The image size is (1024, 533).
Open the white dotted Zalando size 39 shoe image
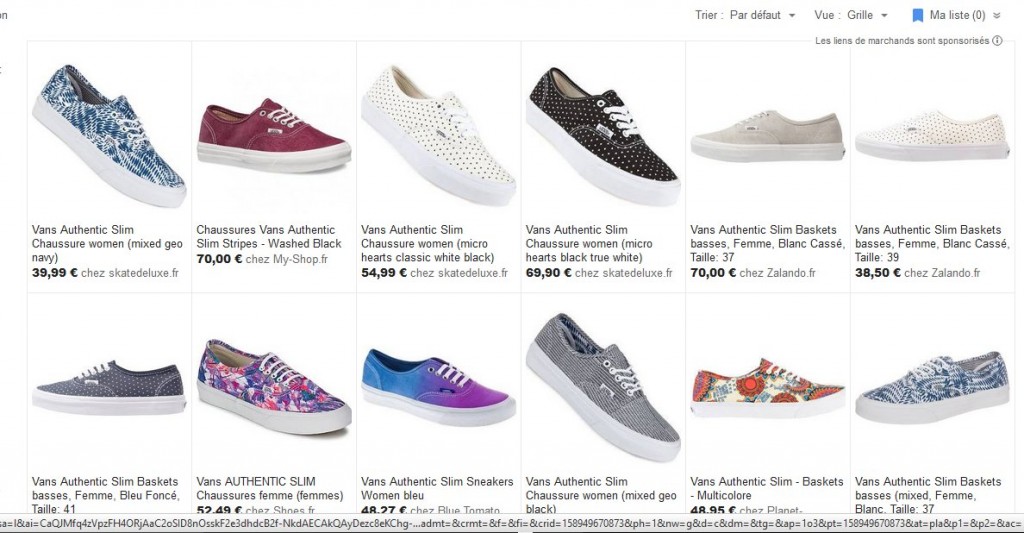click(932, 135)
